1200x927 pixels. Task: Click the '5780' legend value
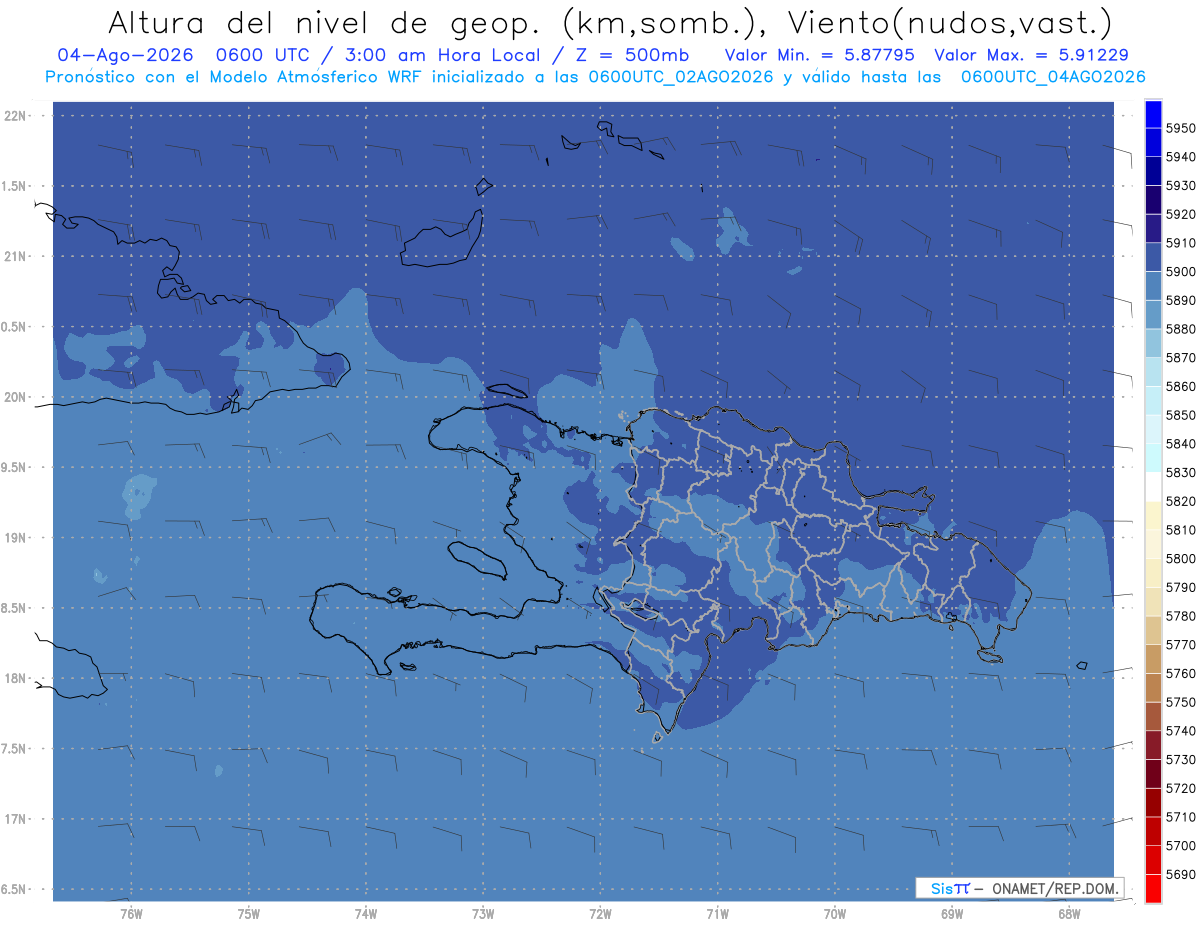point(1181,616)
